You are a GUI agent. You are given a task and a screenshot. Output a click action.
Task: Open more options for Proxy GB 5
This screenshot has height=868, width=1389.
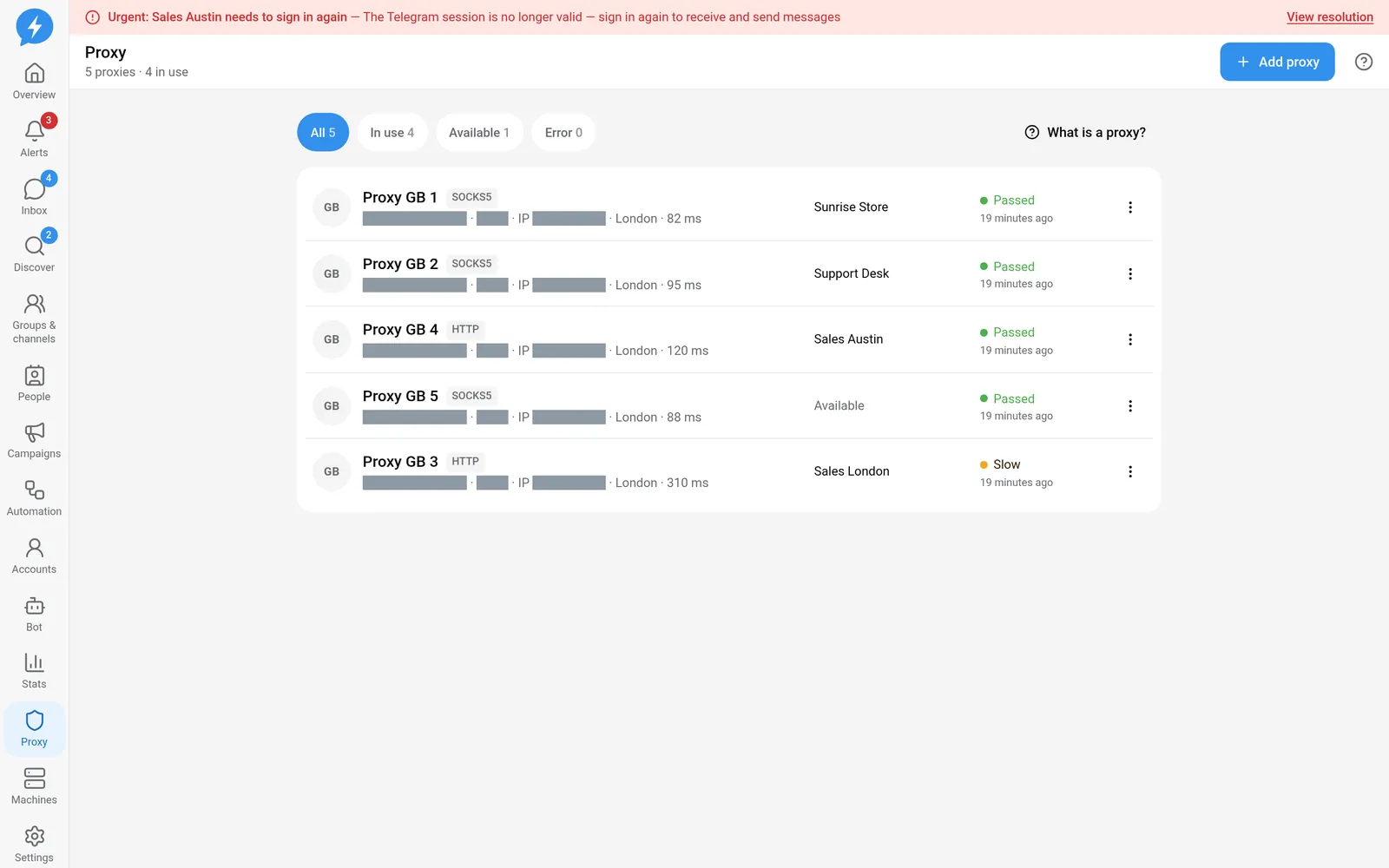[1130, 405]
